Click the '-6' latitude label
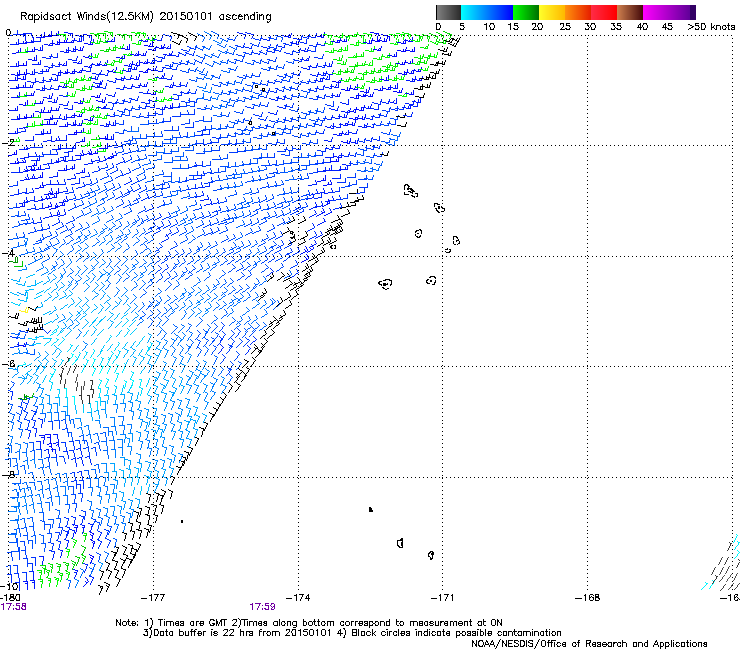 click(8, 363)
